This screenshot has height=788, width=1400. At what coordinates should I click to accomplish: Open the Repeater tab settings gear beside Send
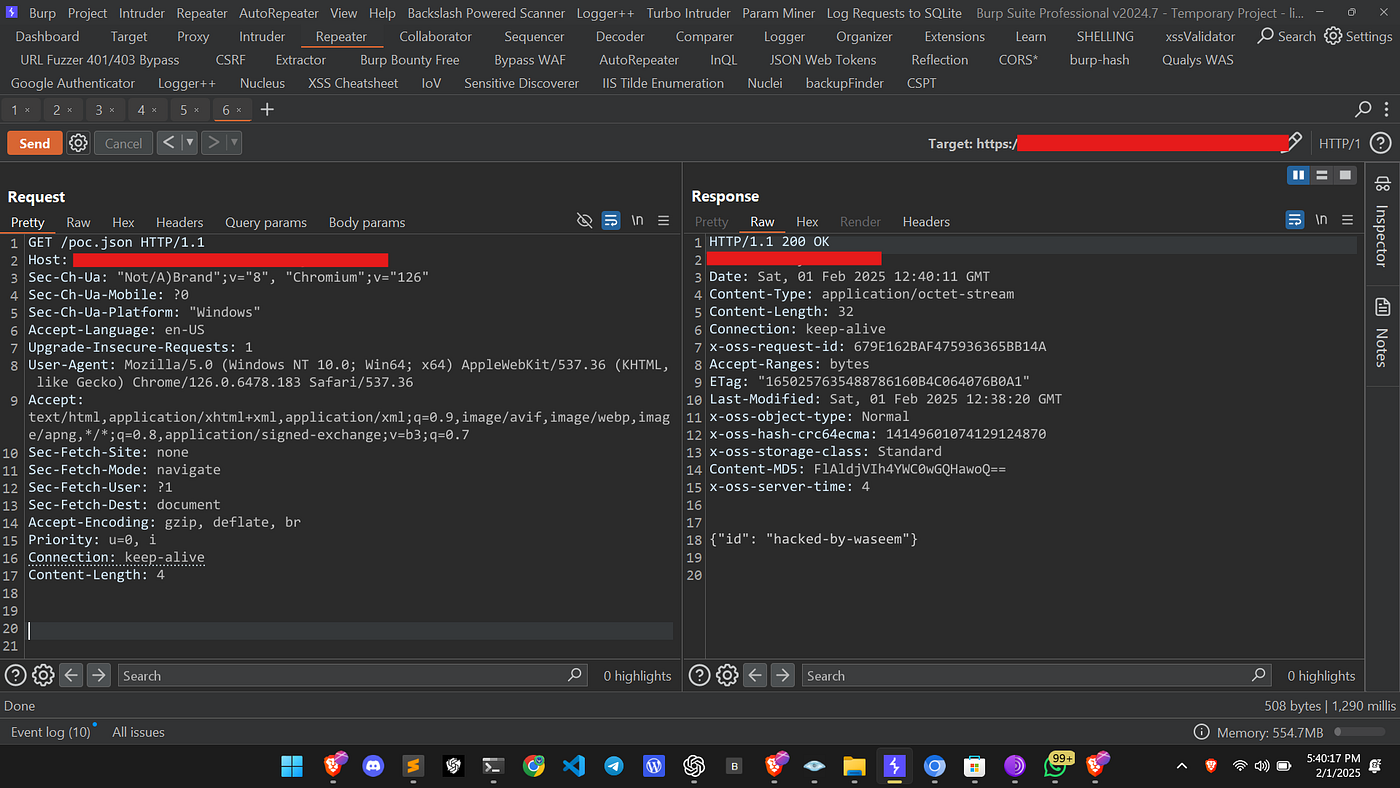(78, 143)
